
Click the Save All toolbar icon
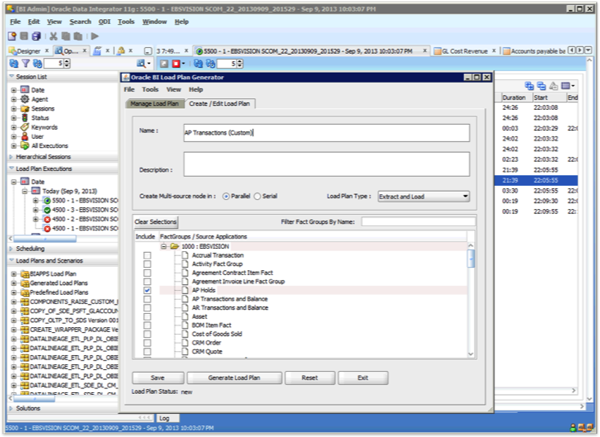(36, 36)
